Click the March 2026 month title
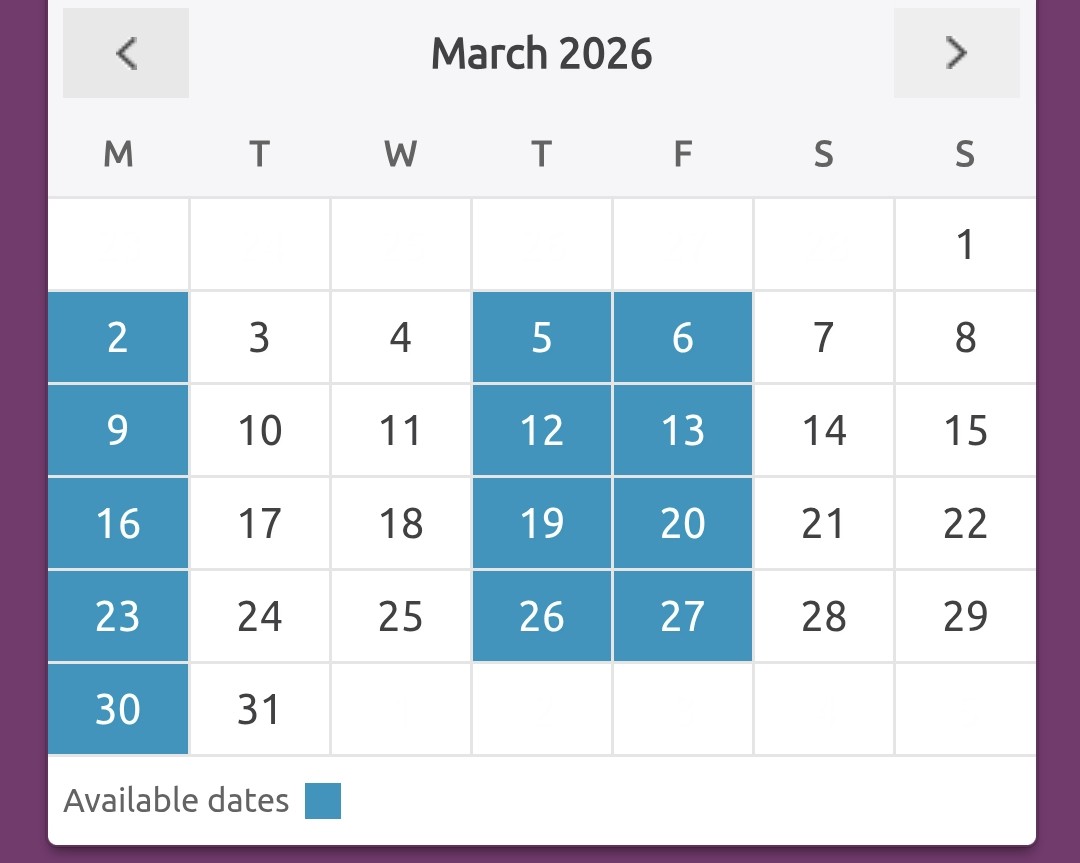The width and height of the screenshot is (1080, 863). (541, 53)
